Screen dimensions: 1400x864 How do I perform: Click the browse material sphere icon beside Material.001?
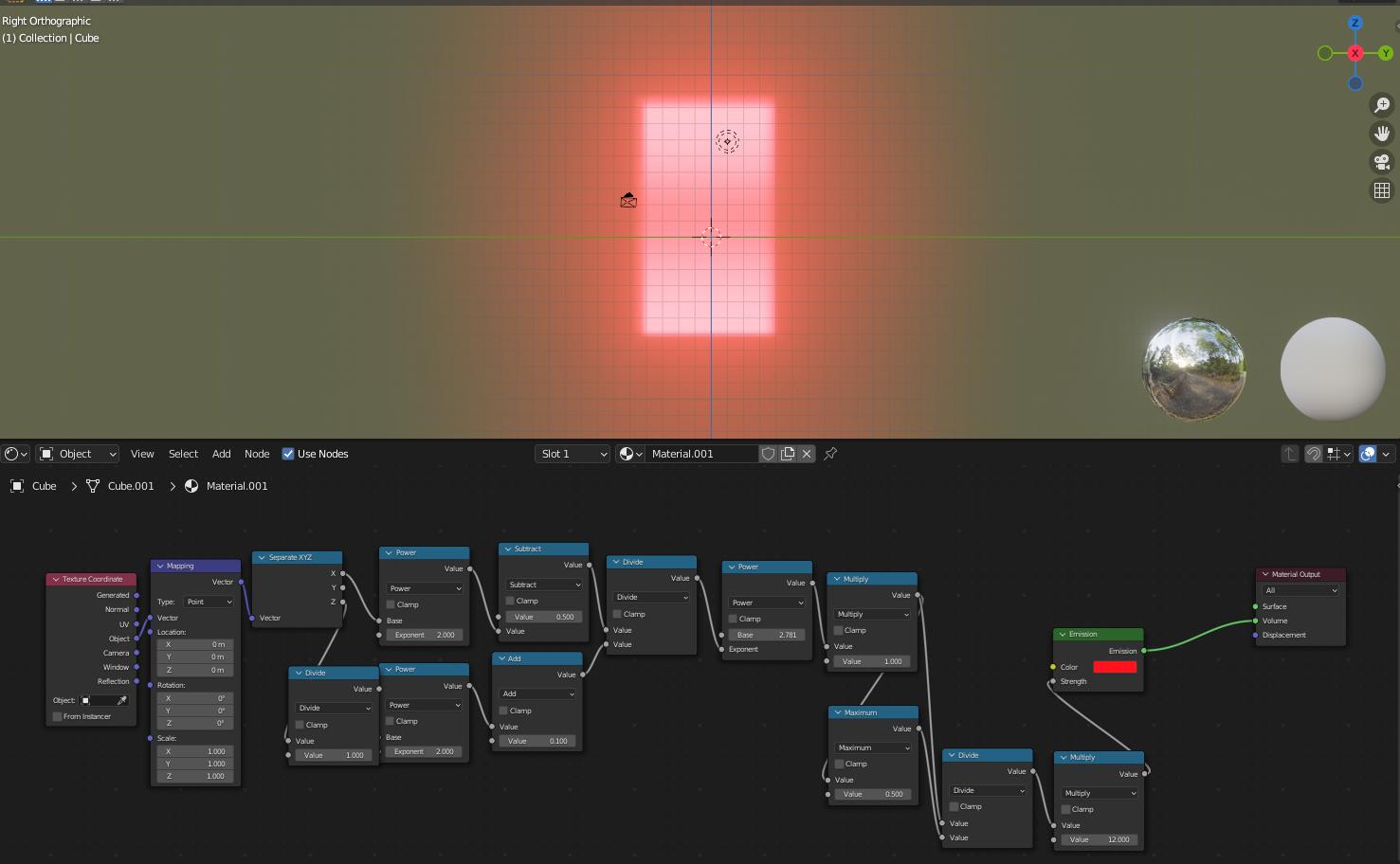[627, 454]
